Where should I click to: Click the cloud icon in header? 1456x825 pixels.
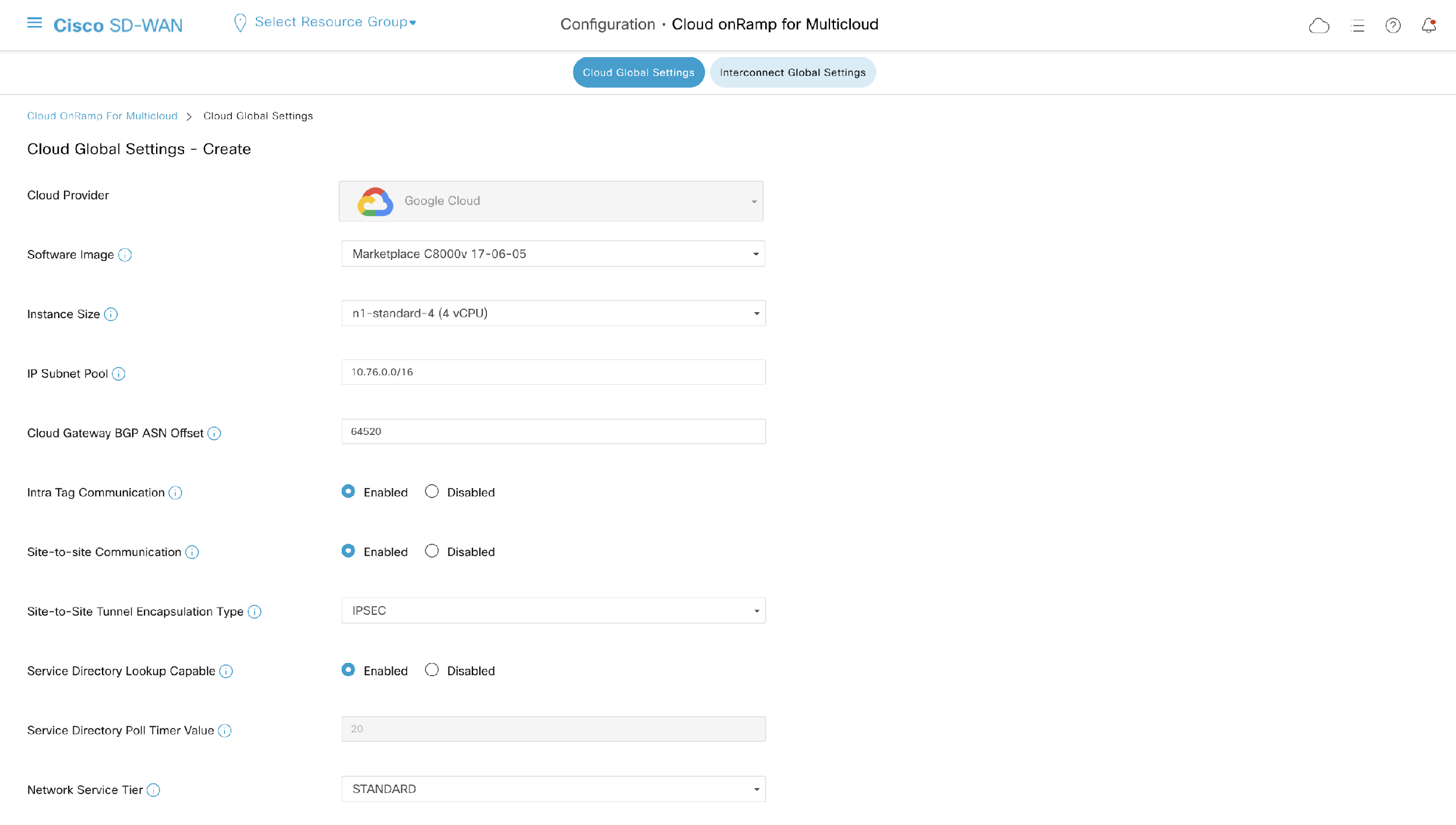1319,26
